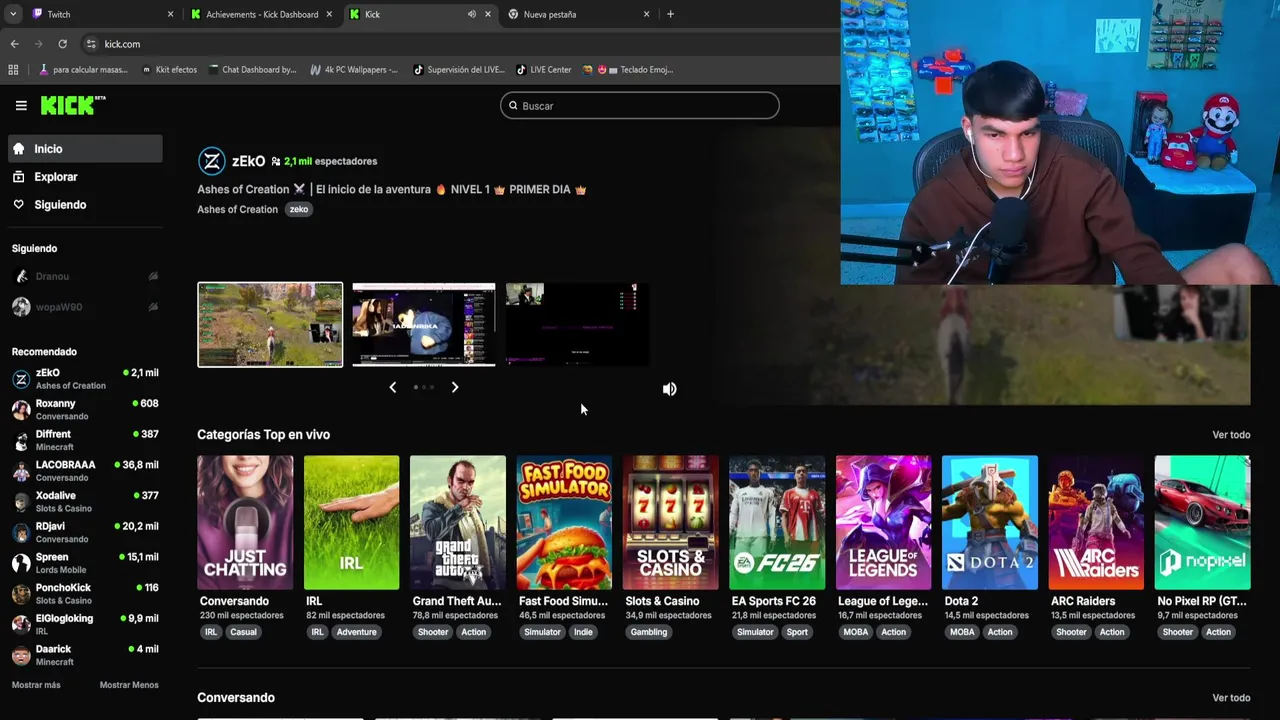Select the second featured stream thumbnail
Image resolution: width=1280 pixels, height=720 pixels.
(x=424, y=325)
